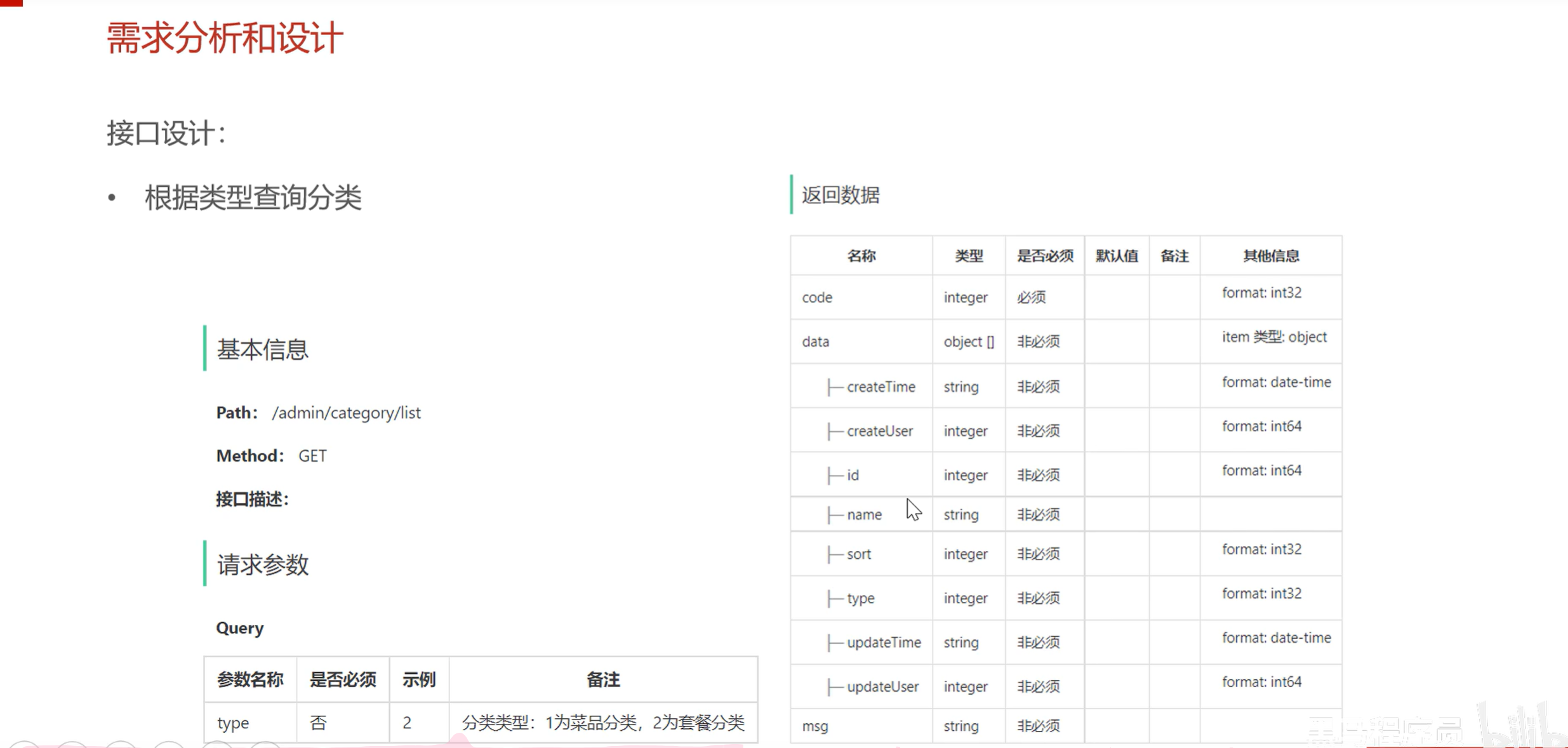Image resolution: width=1568 pixels, height=748 pixels.
Task: Click the /admin/category/list path text
Action: tap(346, 413)
